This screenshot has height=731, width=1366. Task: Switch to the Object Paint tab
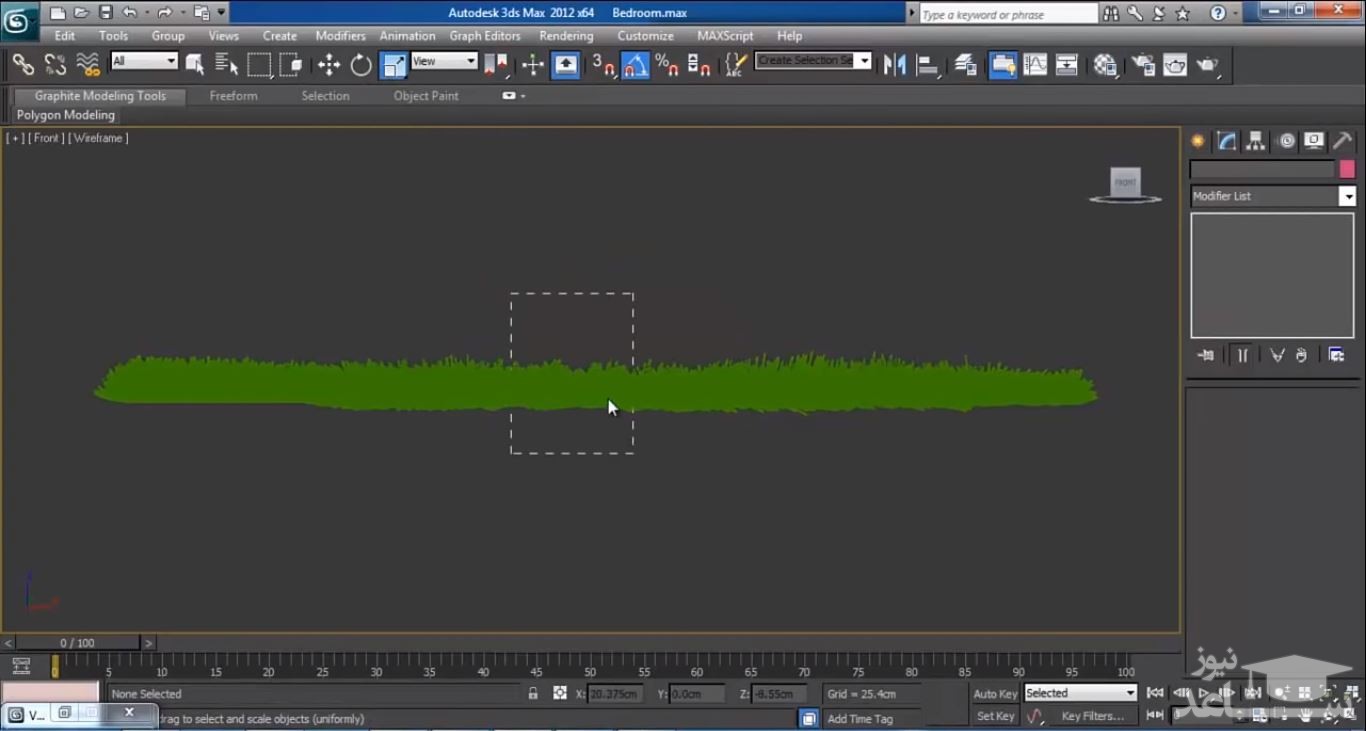tap(426, 96)
